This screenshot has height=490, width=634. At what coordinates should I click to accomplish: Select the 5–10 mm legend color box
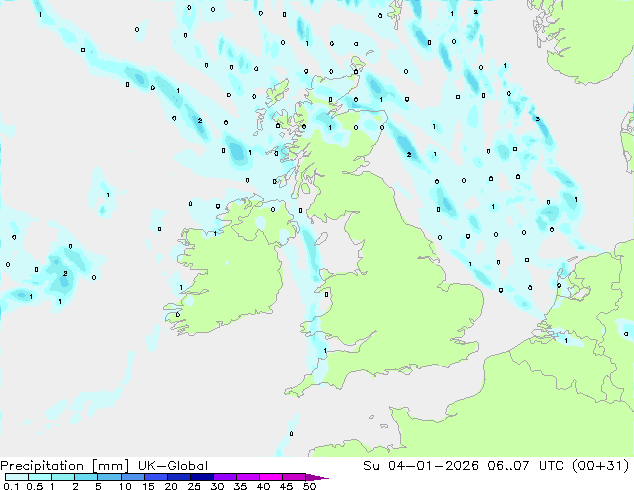coord(109,477)
